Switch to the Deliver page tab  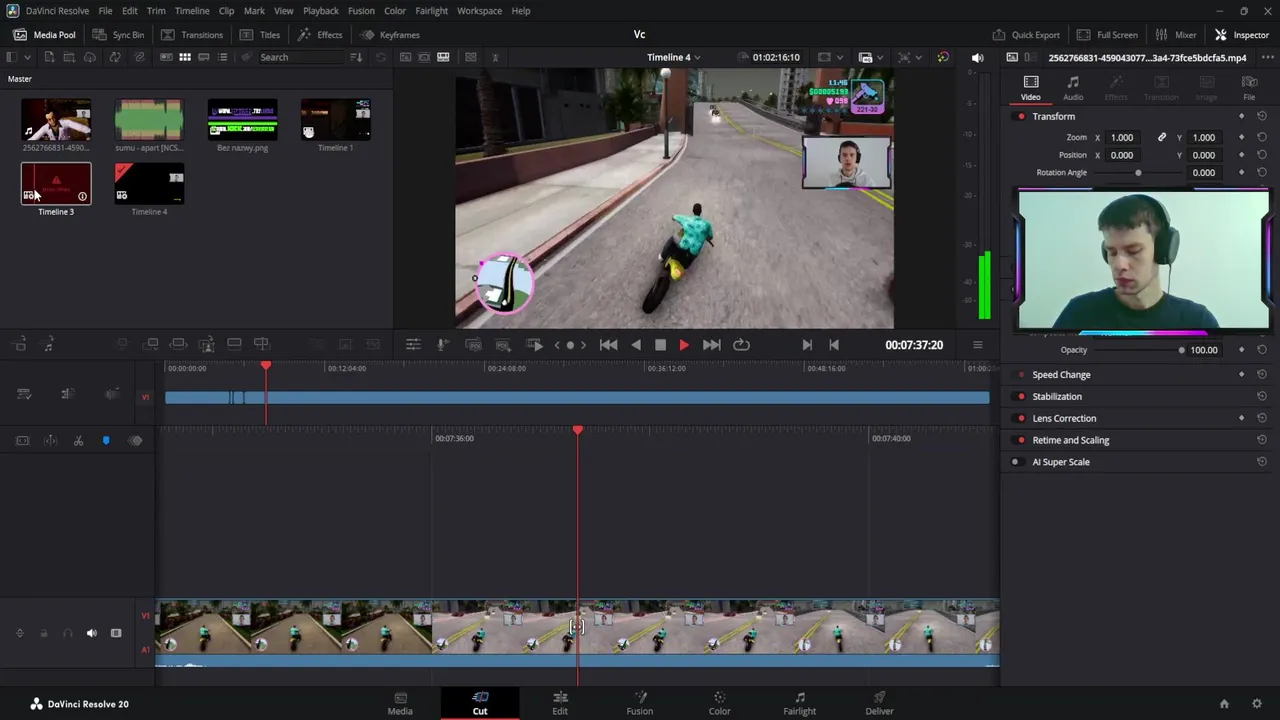pos(880,703)
